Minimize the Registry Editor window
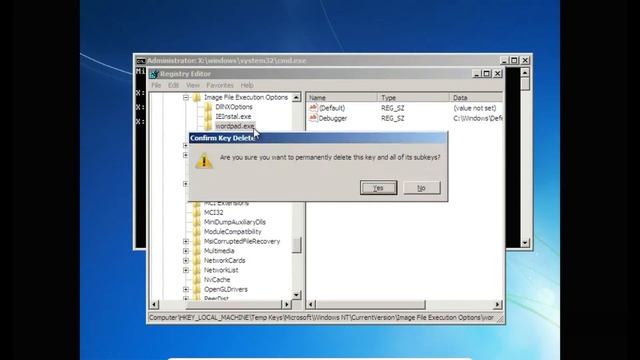Viewport: 640px width, 360px height. (x=476, y=74)
